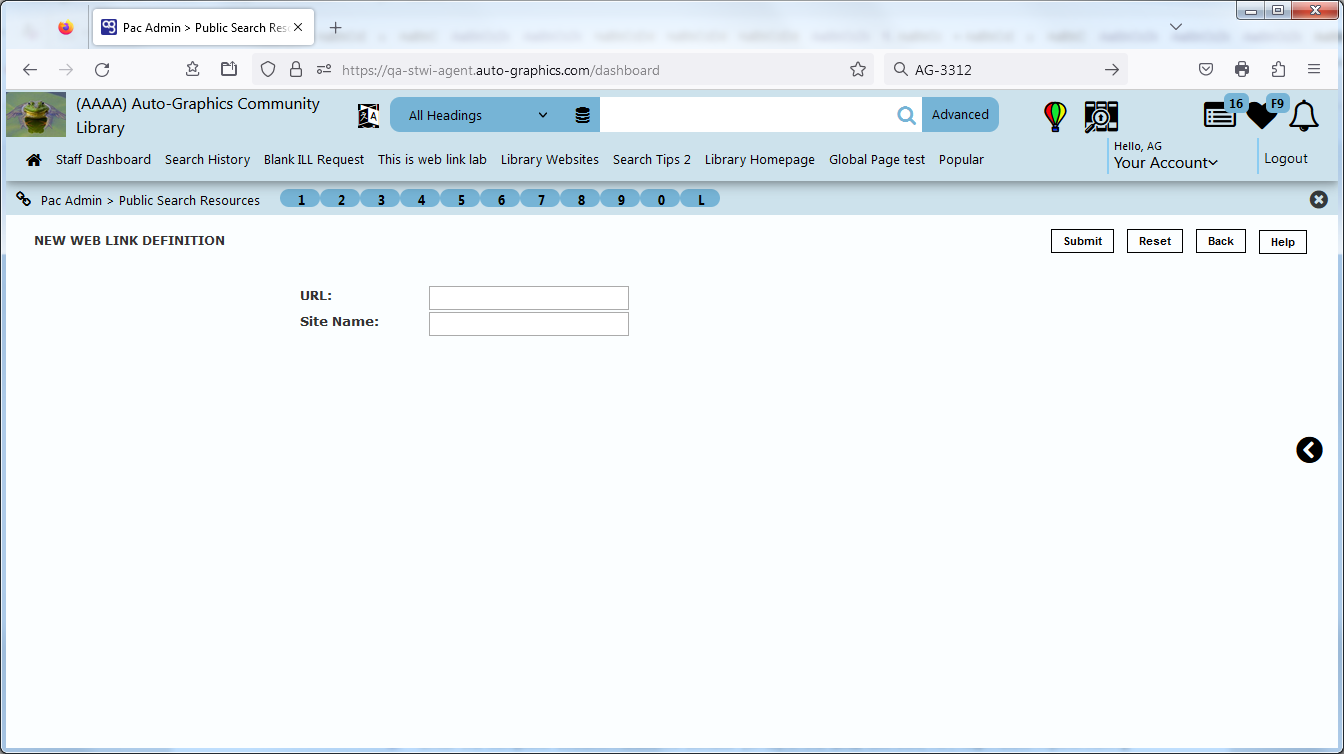The height and width of the screenshot is (754, 1344).
Task: Select pill tab 4
Action: point(421,199)
